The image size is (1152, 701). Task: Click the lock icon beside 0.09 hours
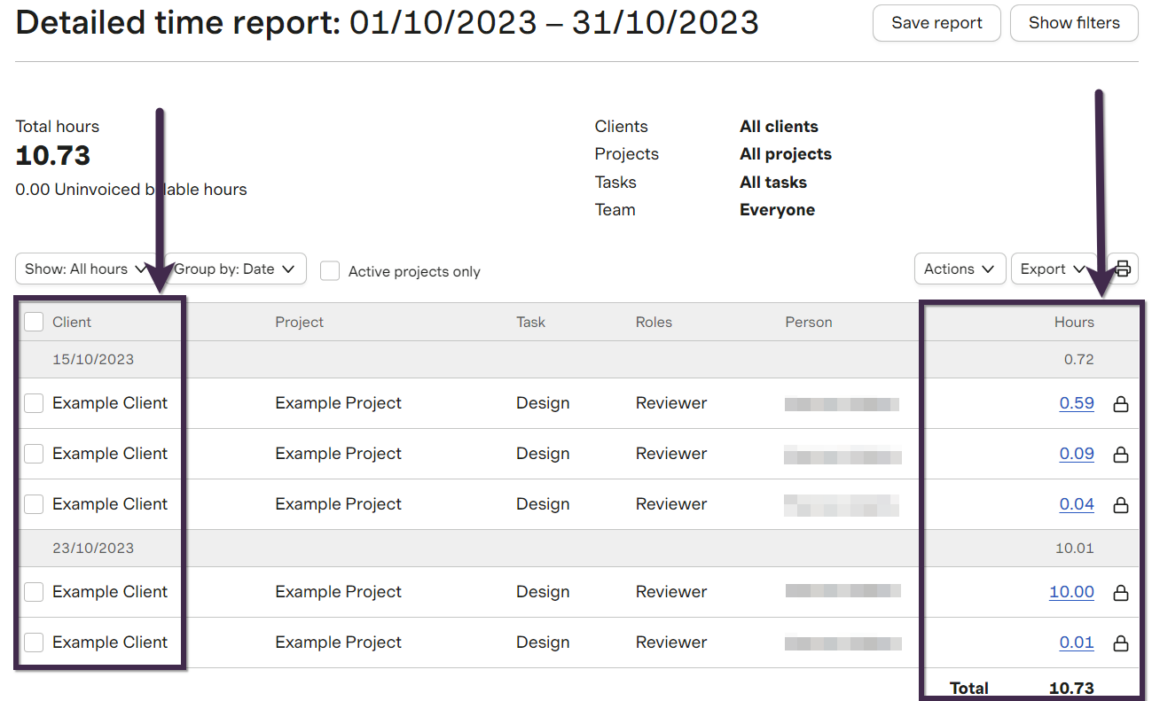point(1121,454)
